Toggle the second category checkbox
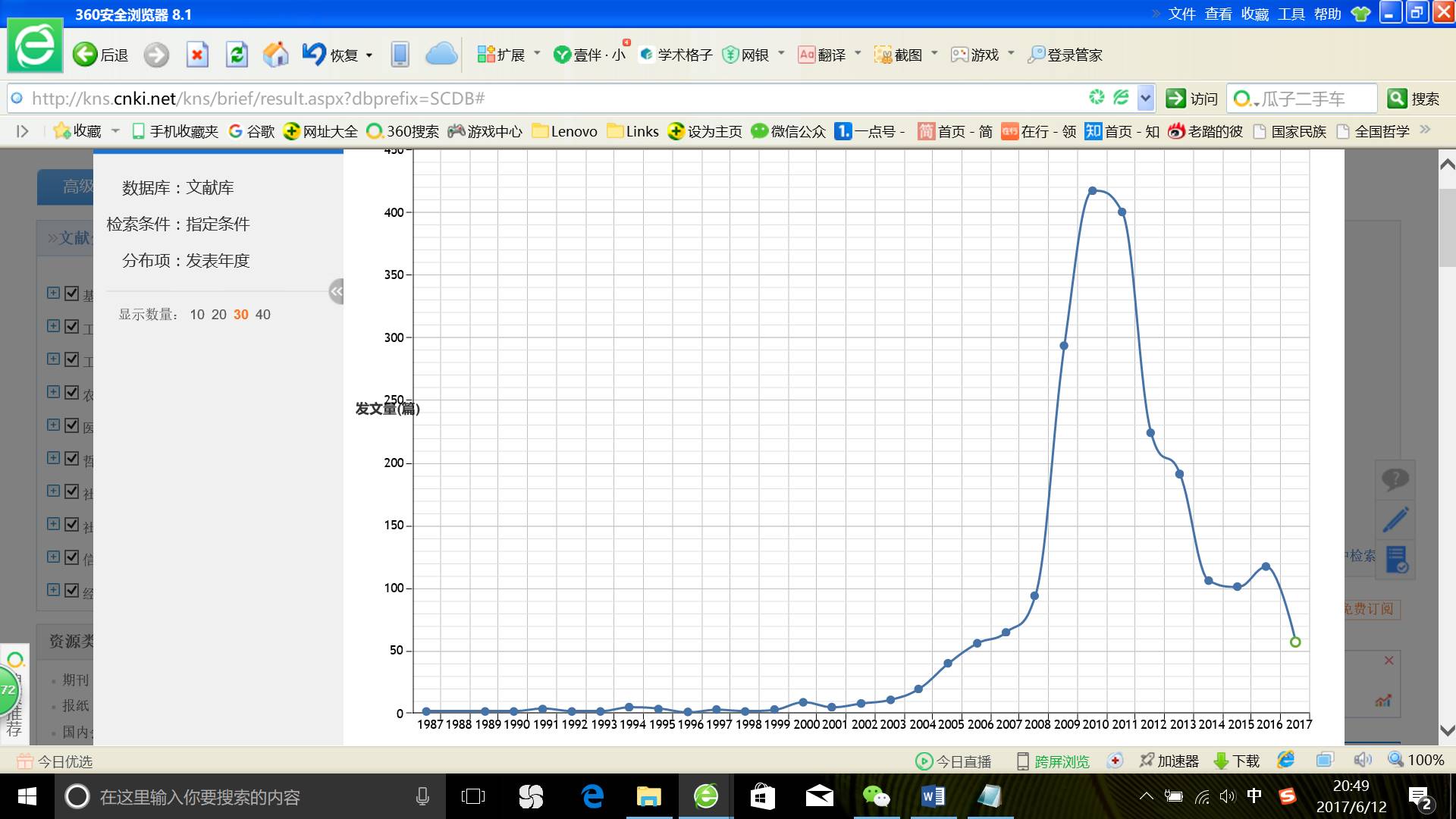Viewport: 1456px width, 819px height. tap(72, 327)
